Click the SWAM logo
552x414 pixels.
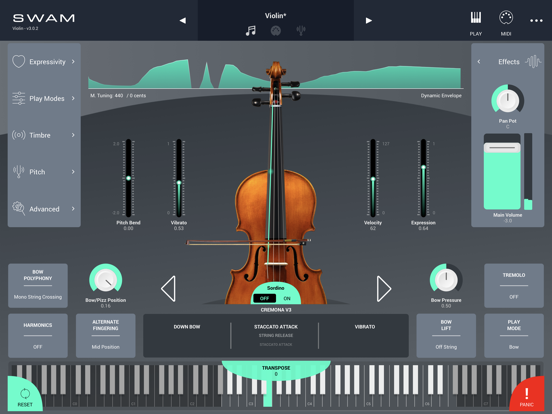[x=44, y=18]
